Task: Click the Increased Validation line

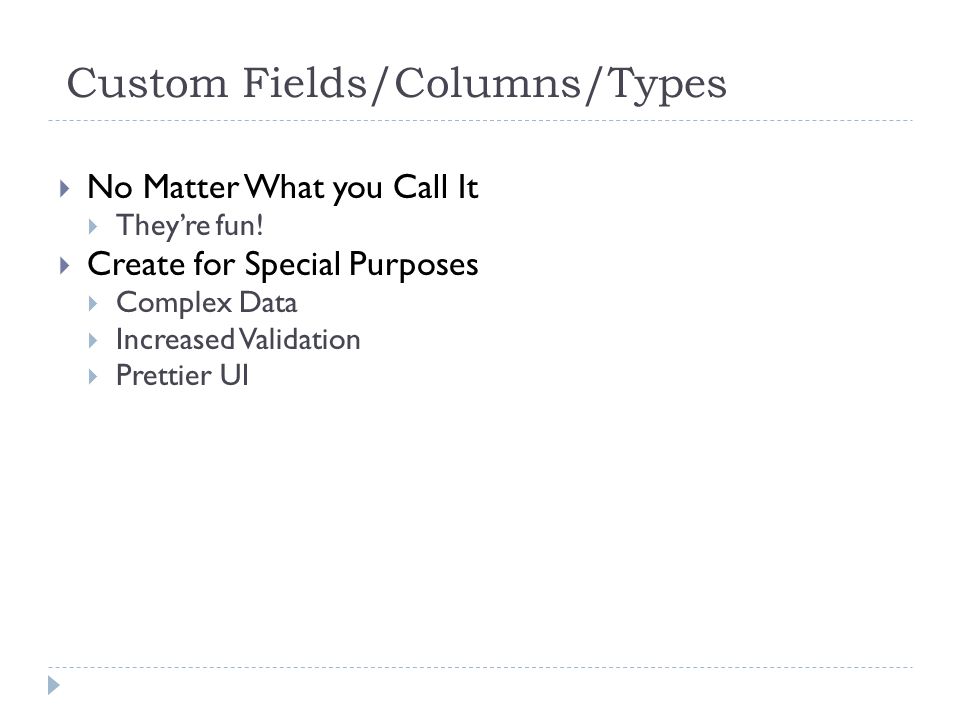Action: coord(238,340)
